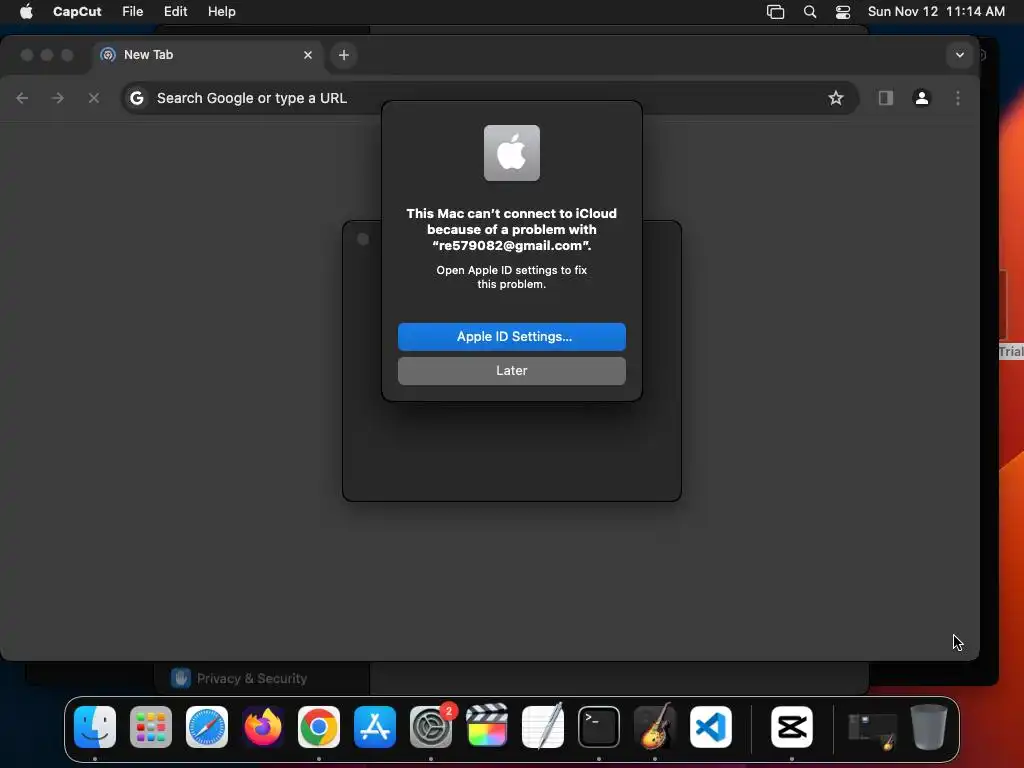Open minimized window thumbnail in Dock
The width and height of the screenshot is (1024, 768).
(872, 731)
